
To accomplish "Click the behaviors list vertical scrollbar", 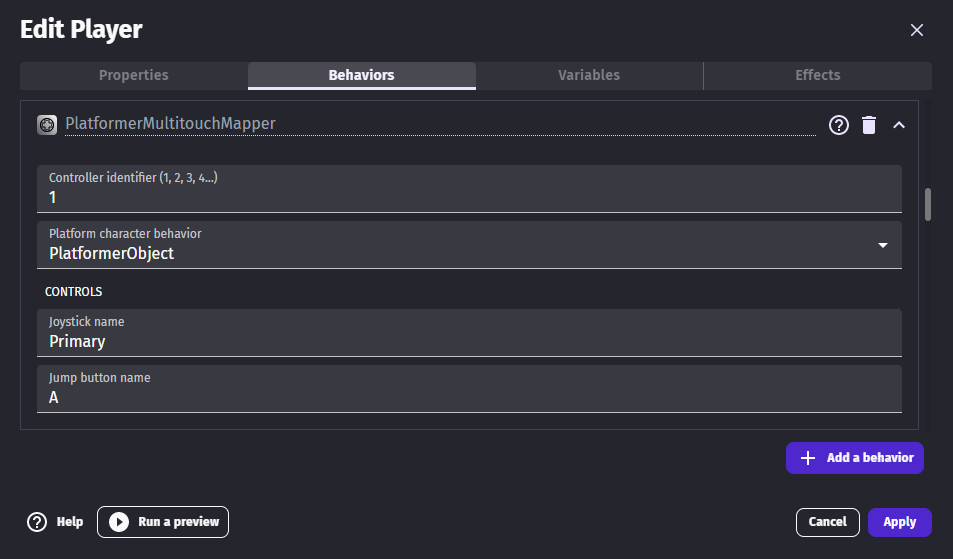I will pyautogui.click(x=928, y=204).
